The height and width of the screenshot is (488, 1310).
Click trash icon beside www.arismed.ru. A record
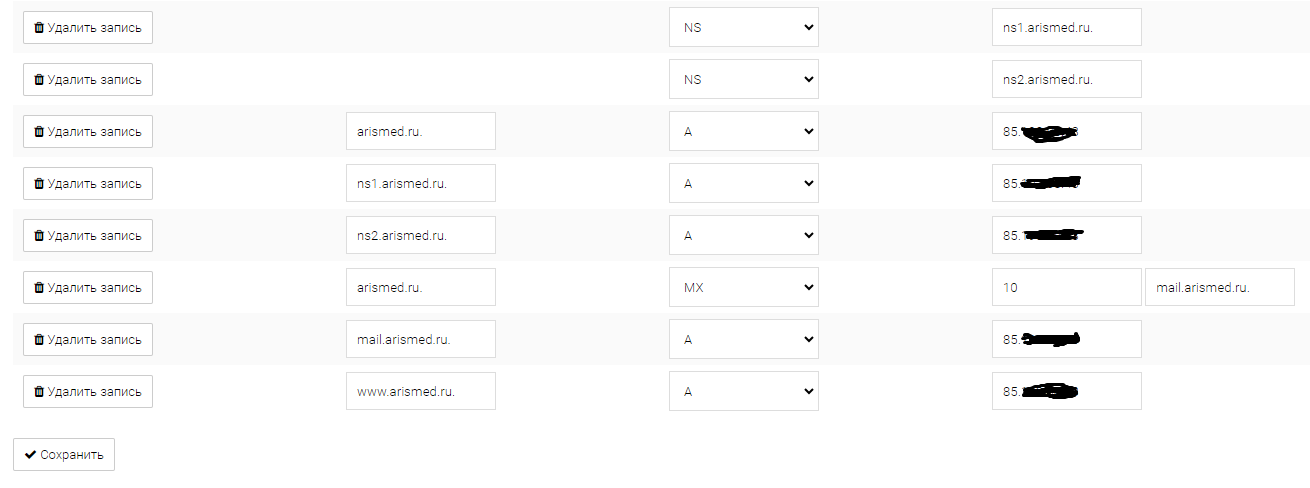pos(39,392)
